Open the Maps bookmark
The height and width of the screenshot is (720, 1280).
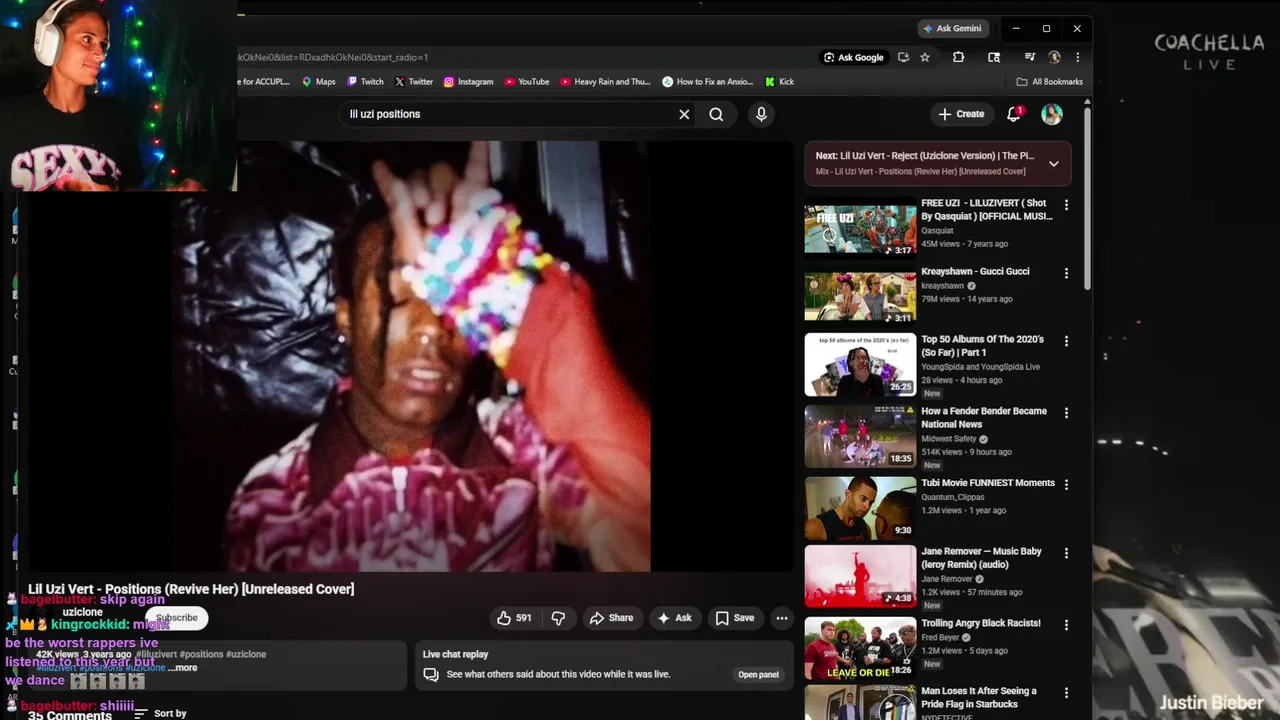[319, 82]
